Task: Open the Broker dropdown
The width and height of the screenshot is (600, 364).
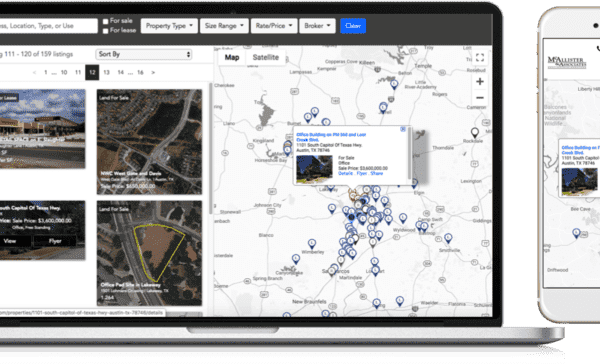Action: 317,26
